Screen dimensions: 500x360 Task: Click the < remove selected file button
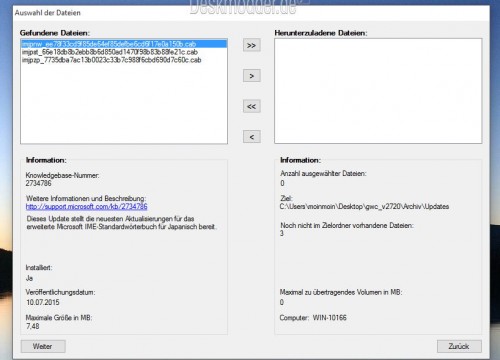(252, 137)
